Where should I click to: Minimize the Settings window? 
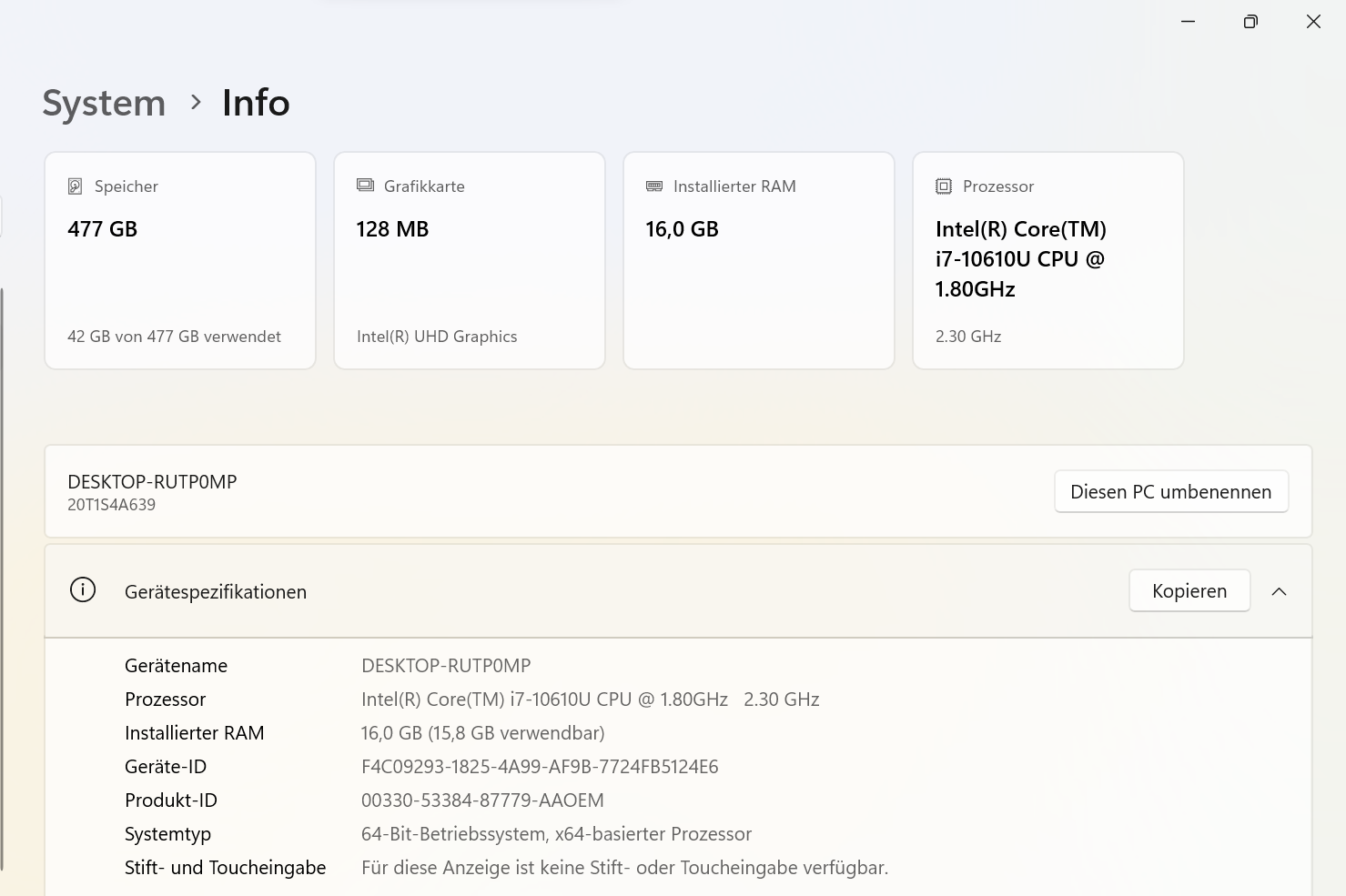[1188, 22]
